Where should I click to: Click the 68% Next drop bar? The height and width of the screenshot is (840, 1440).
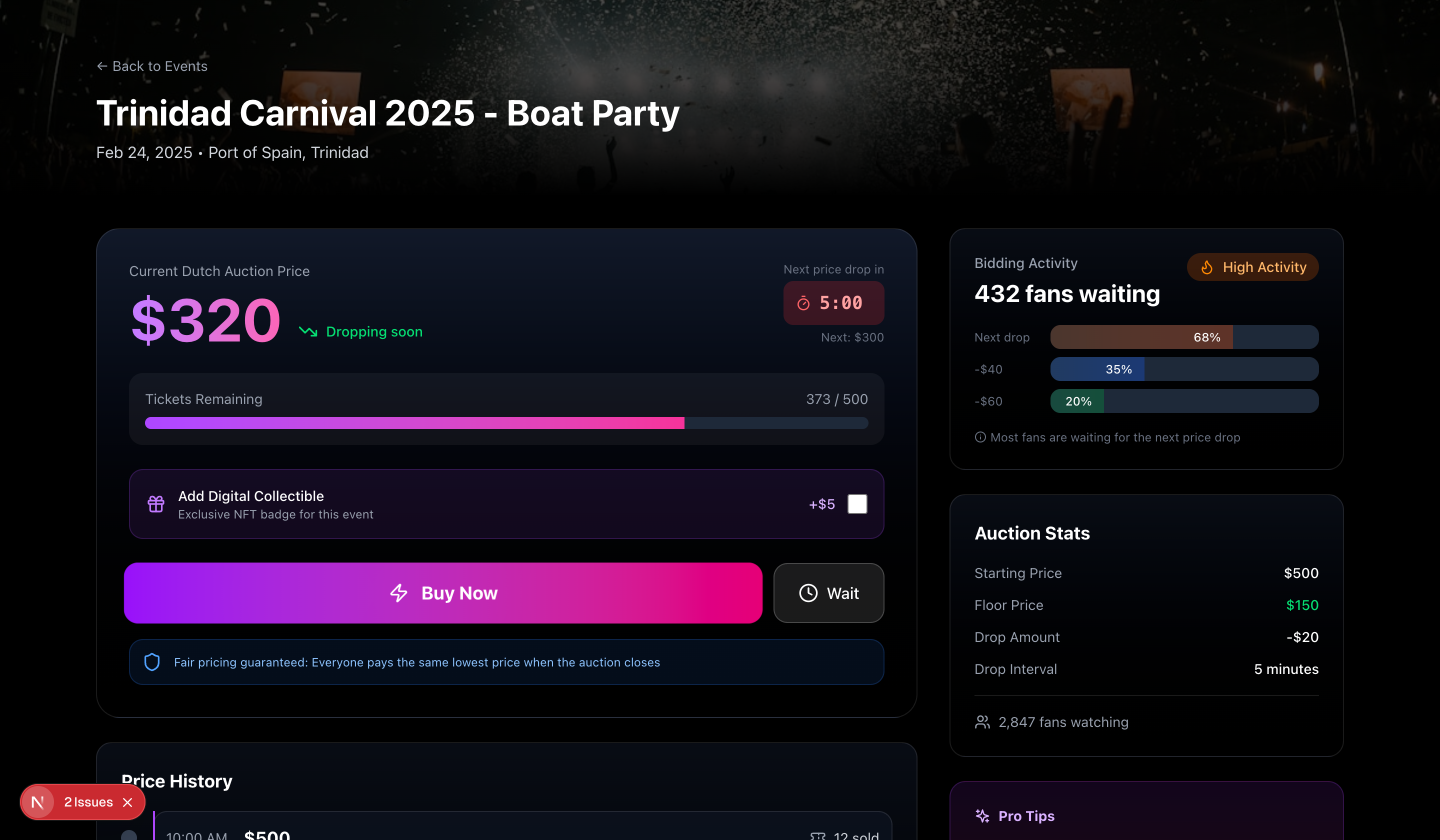(1184, 337)
